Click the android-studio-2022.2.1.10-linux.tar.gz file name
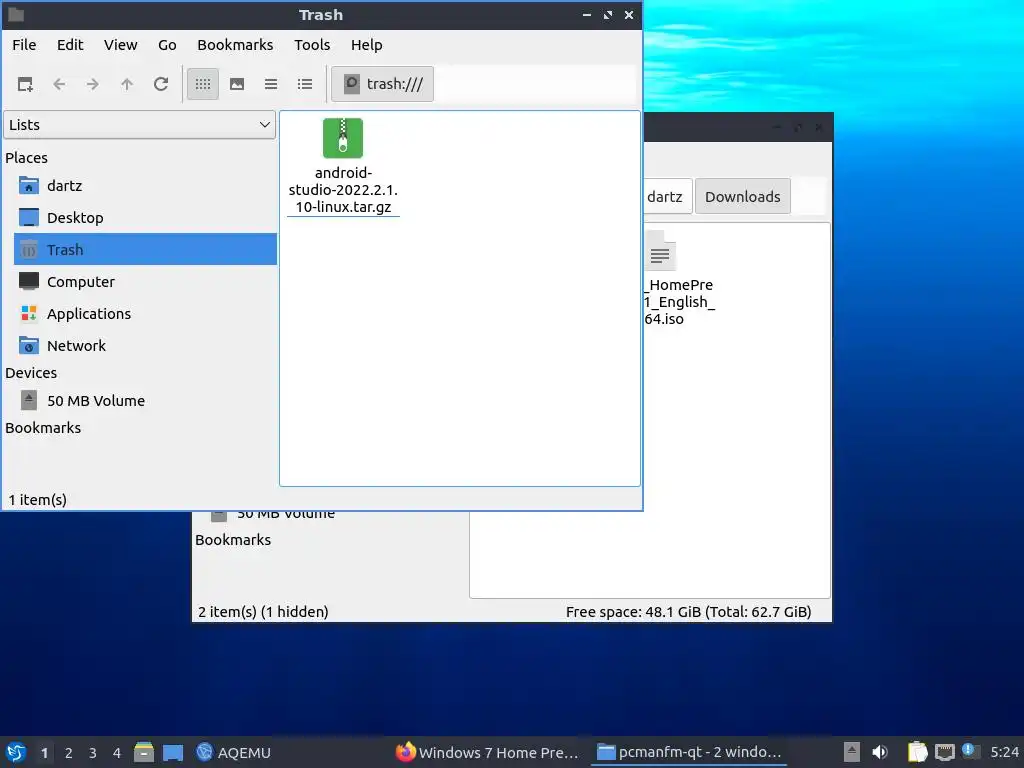This screenshot has width=1024, height=768. pos(343,190)
